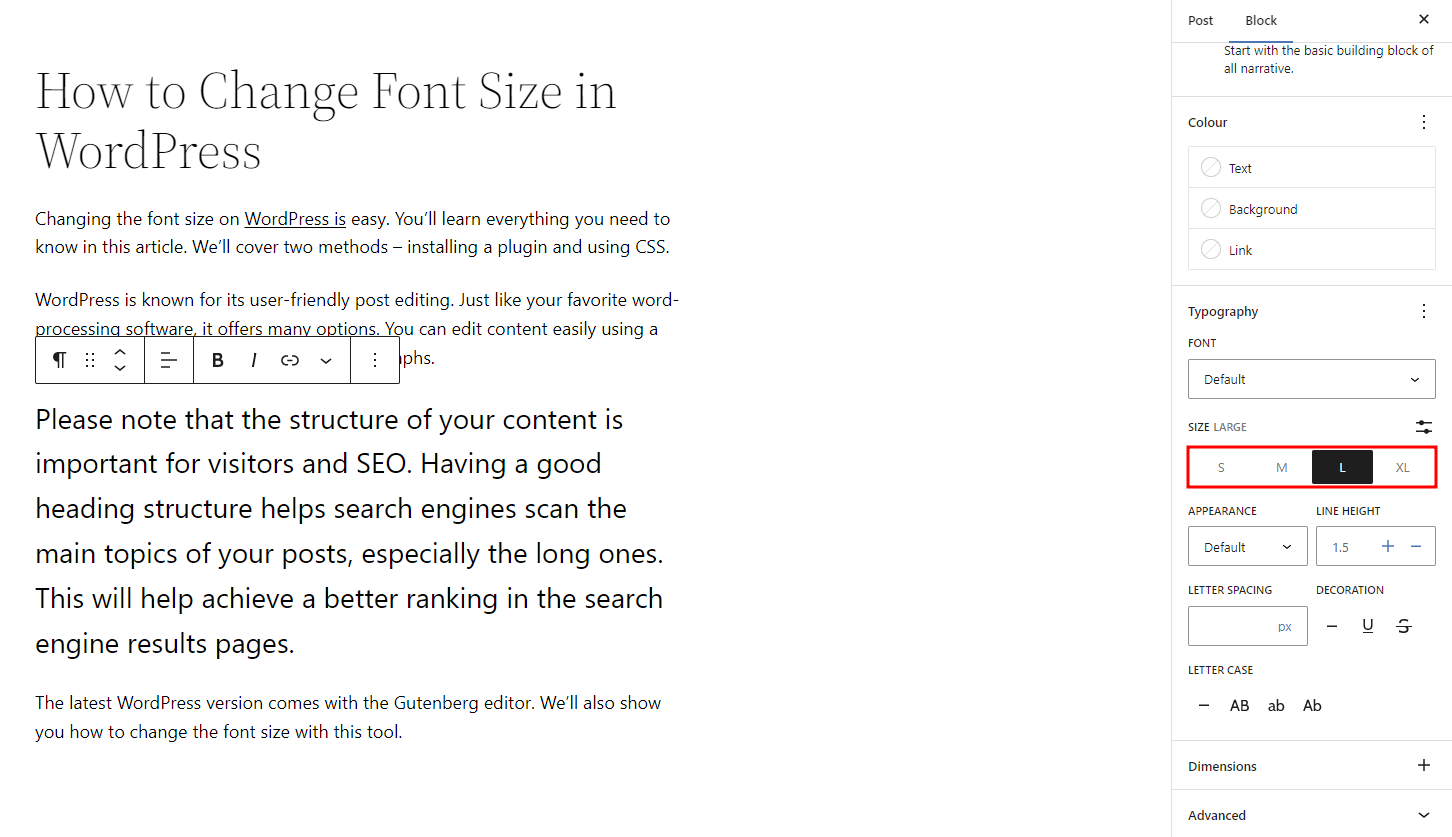Select the XL font size button
Screen dimensions: 1452x837
[x=1402, y=467]
